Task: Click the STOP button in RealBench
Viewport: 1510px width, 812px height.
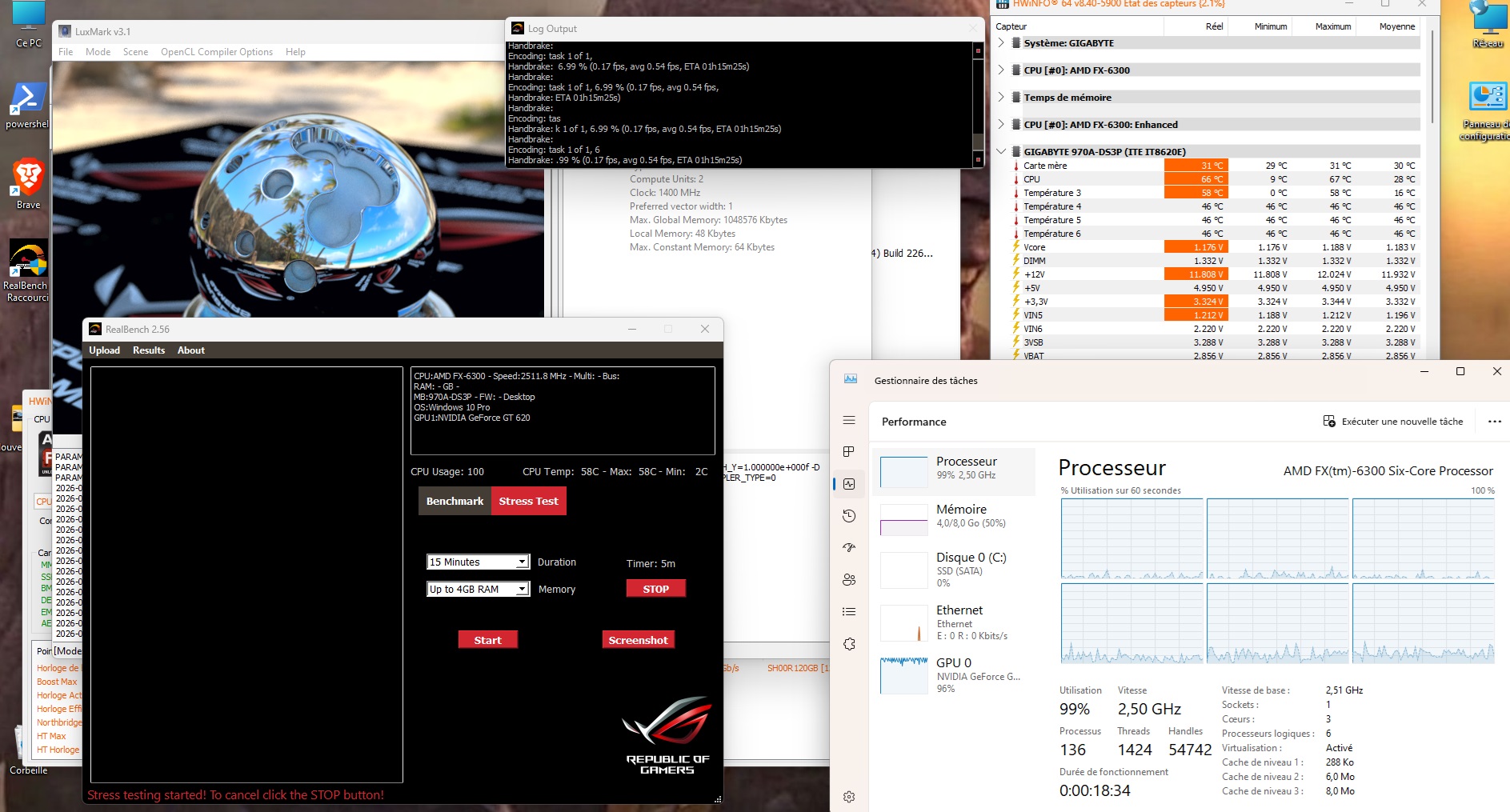Action: pyautogui.click(x=655, y=588)
